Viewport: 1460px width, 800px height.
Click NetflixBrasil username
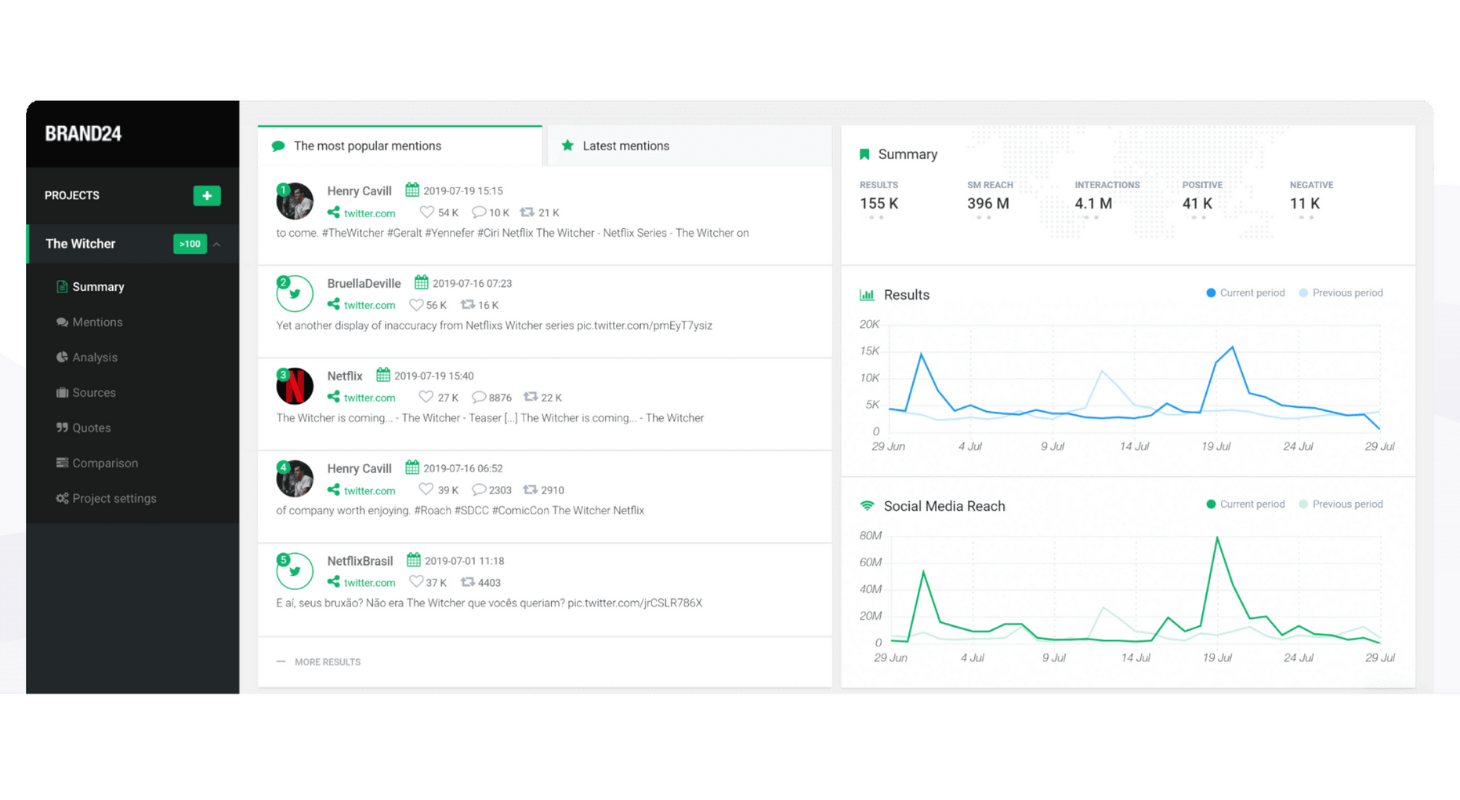pos(360,561)
